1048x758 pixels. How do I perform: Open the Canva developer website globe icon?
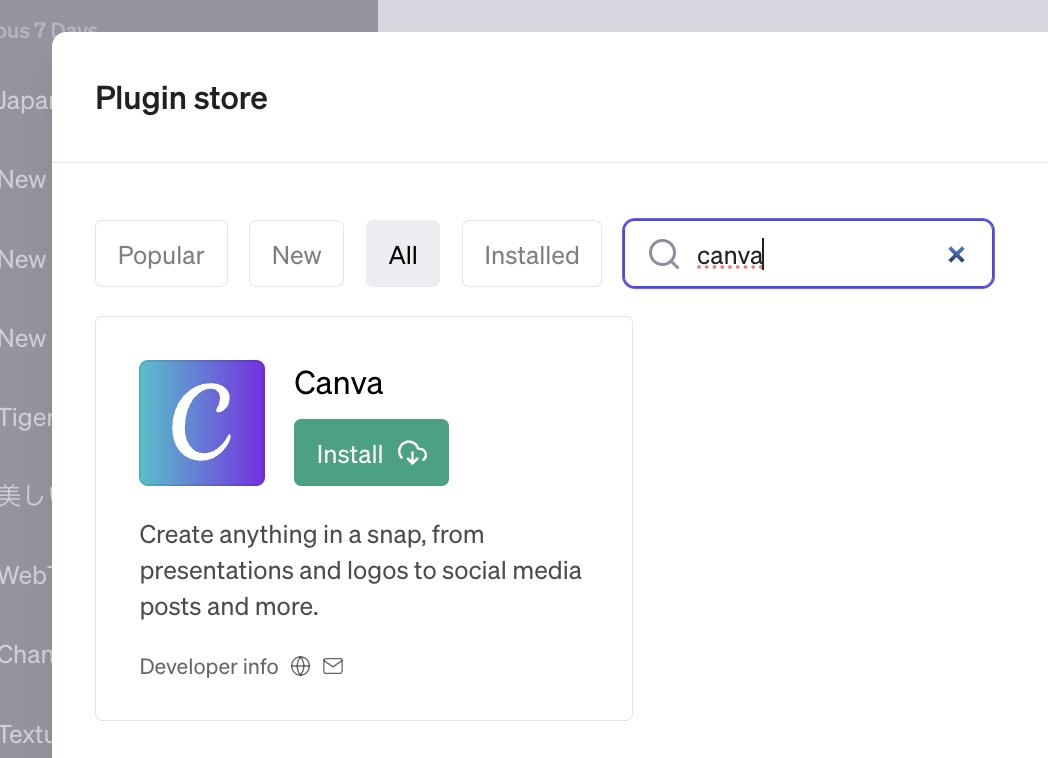pos(300,666)
